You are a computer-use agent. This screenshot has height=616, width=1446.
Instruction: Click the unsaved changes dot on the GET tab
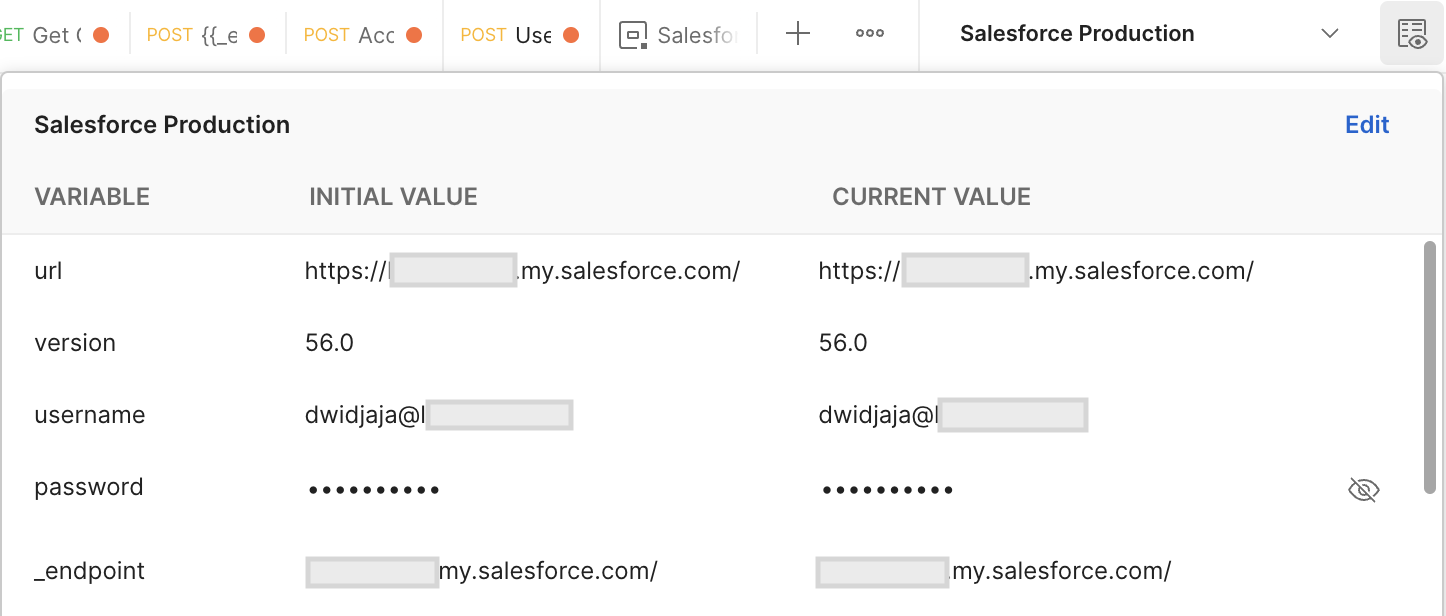[99, 33]
